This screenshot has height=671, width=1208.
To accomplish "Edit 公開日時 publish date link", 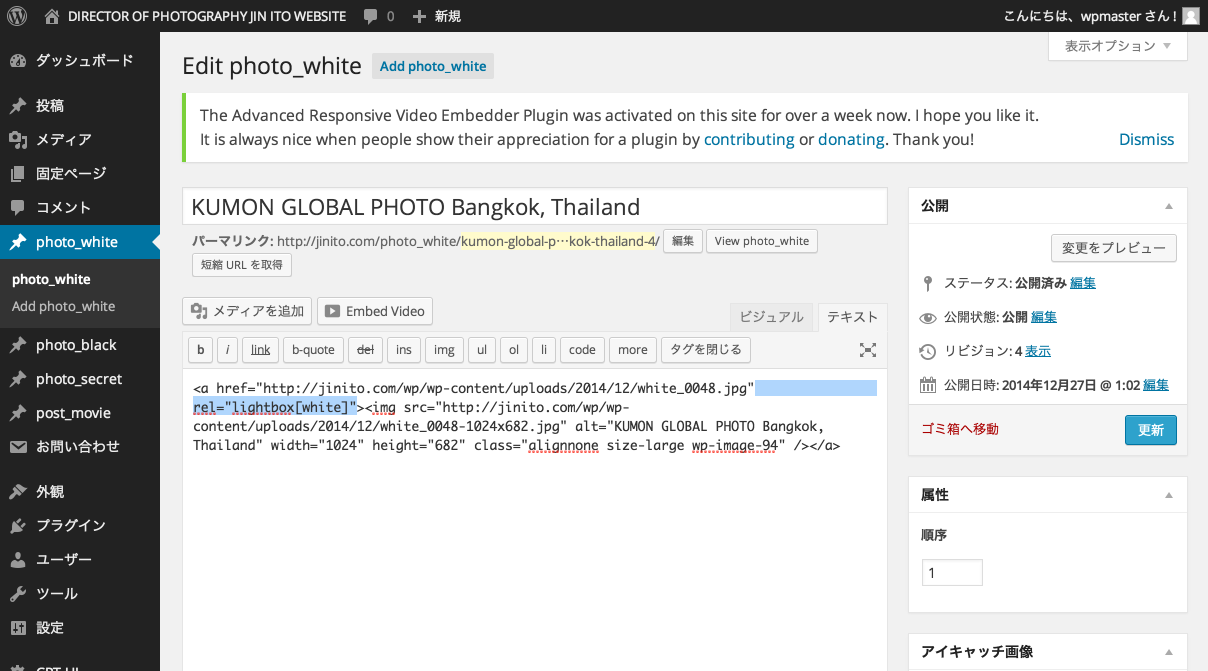I will point(1155,385).
